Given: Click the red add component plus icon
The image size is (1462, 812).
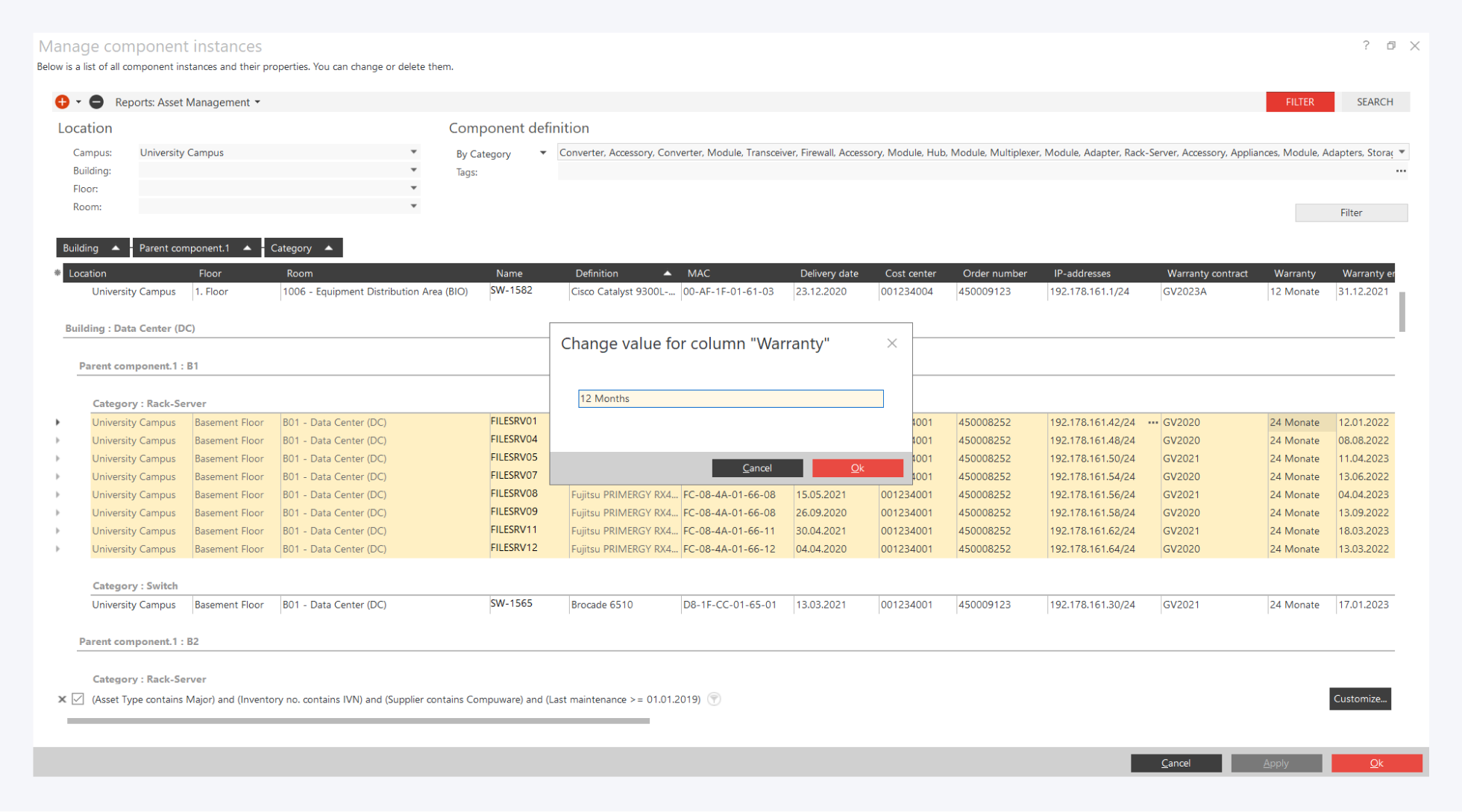Looking at the screenshot, I should click(62, 102).
